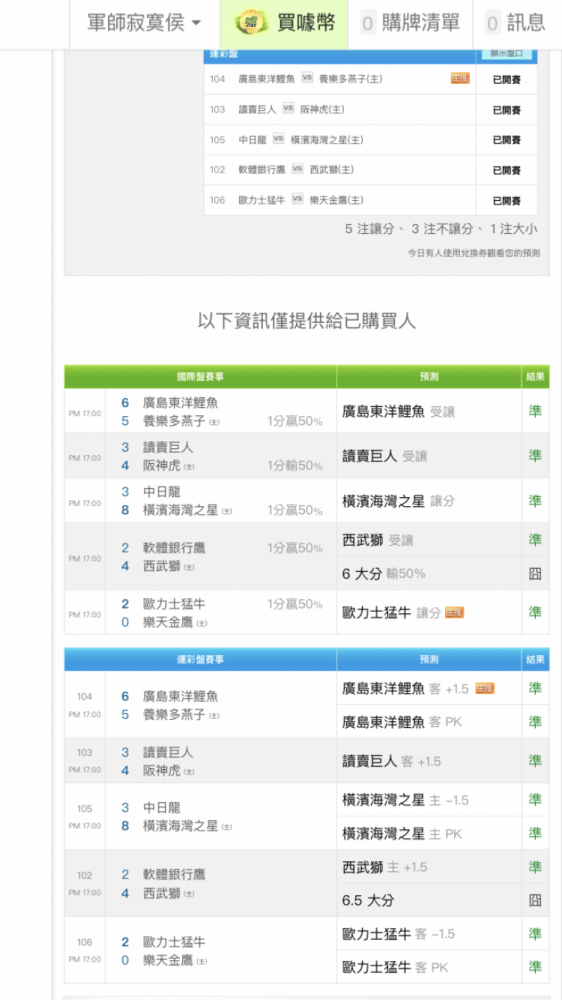
Task: Click 已開賽 status for game 106
Action: (507, 200)
